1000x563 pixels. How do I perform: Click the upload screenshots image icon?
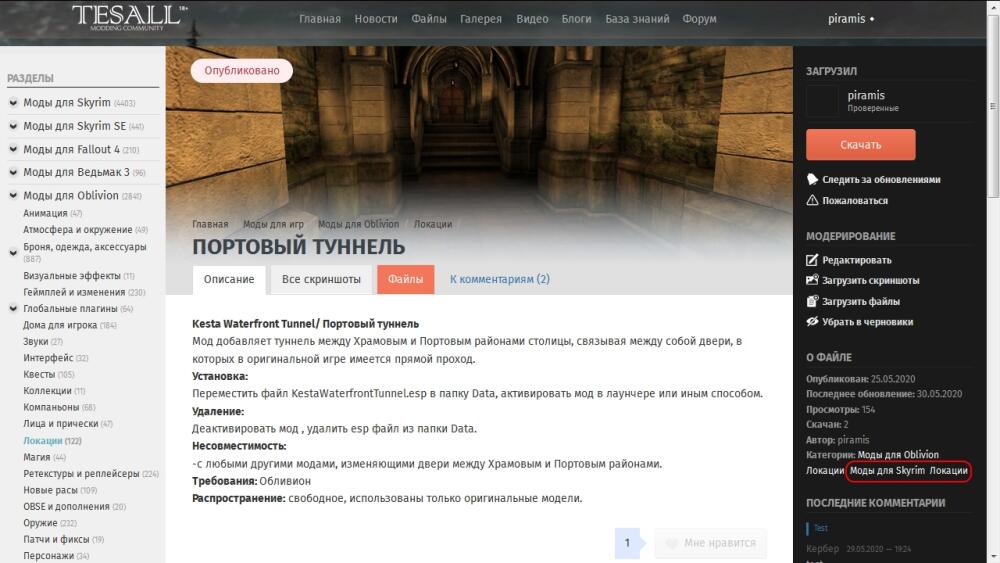(x=812, y=280)
